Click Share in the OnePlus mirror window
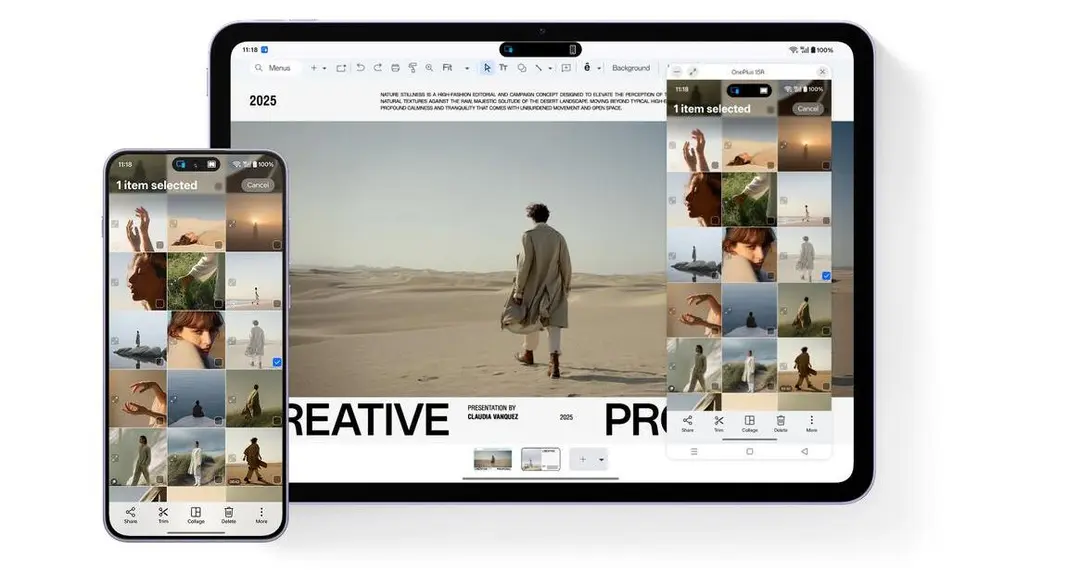 coord(687,423)
